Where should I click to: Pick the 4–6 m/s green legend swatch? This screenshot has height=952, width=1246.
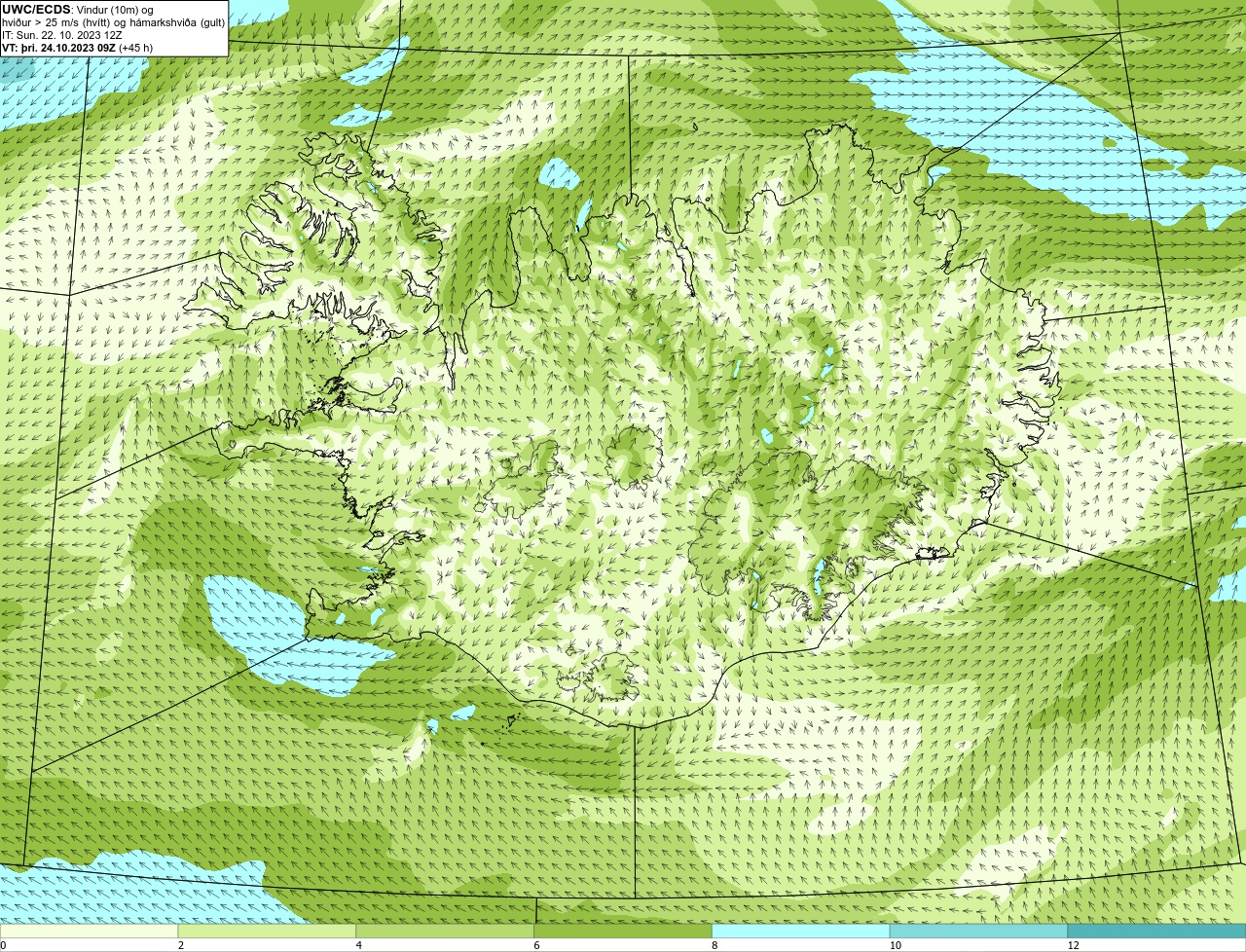pos(446,932)
